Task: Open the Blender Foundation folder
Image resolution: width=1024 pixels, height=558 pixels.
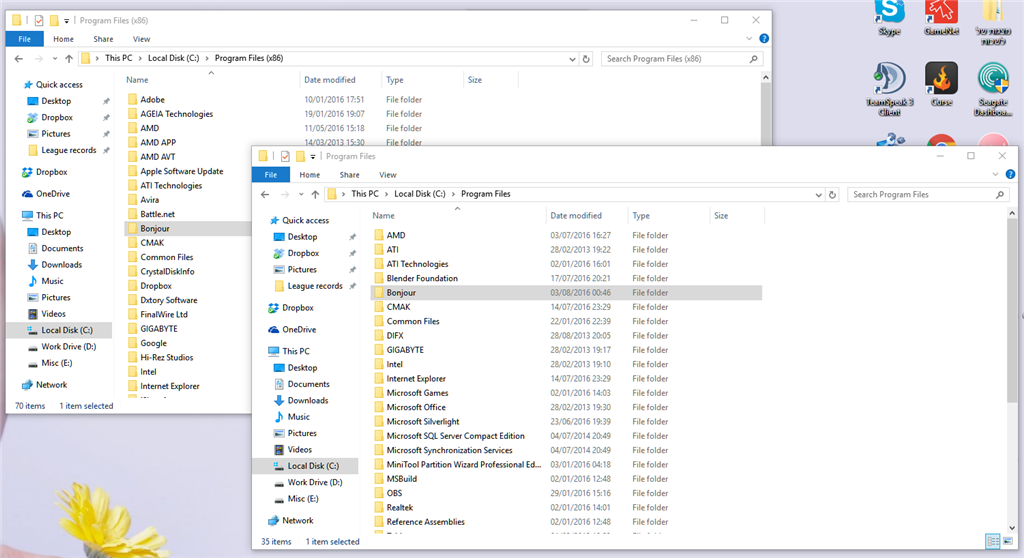Action: pos(422,278)
